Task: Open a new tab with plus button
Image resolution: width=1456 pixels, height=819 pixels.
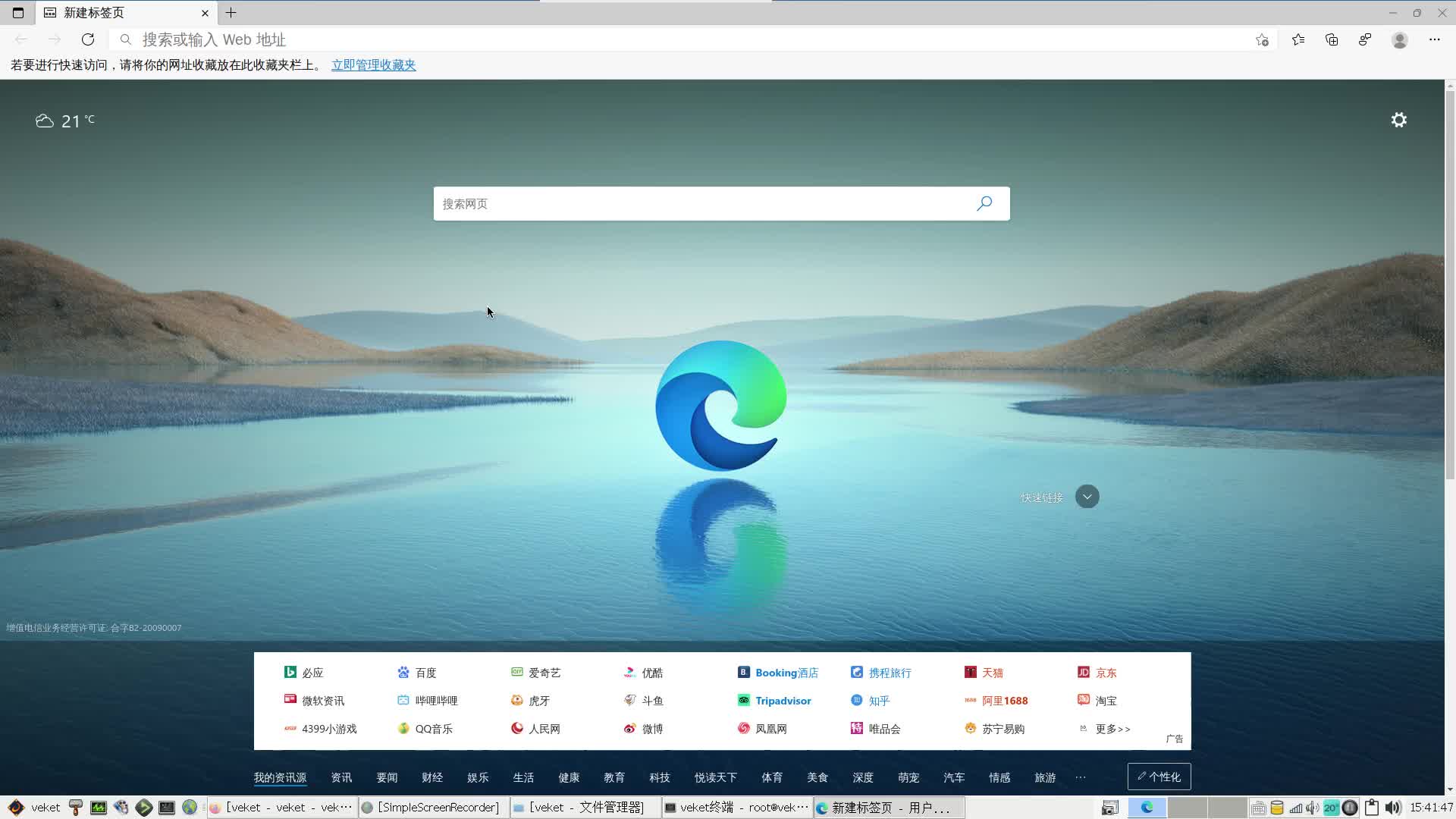Action: (231, 13)
